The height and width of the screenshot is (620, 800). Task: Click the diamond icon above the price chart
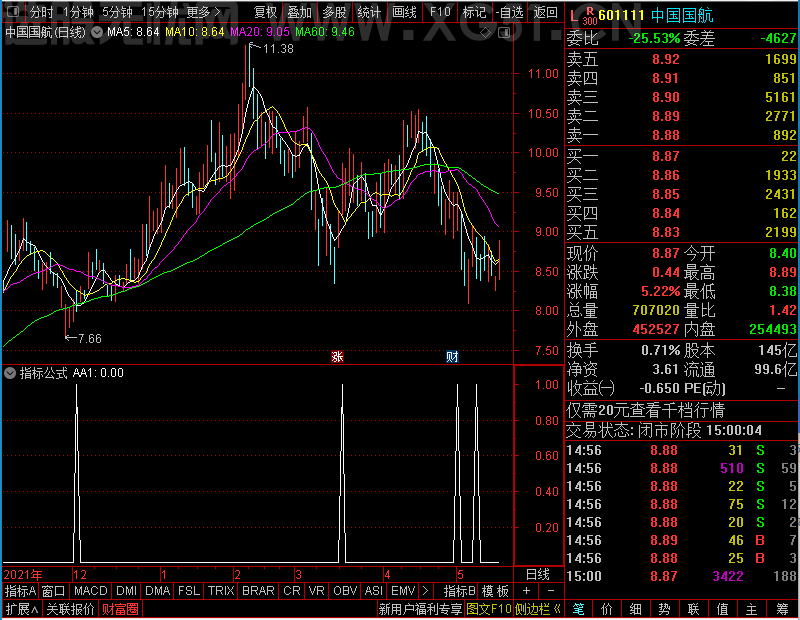(x=486, y=33)
